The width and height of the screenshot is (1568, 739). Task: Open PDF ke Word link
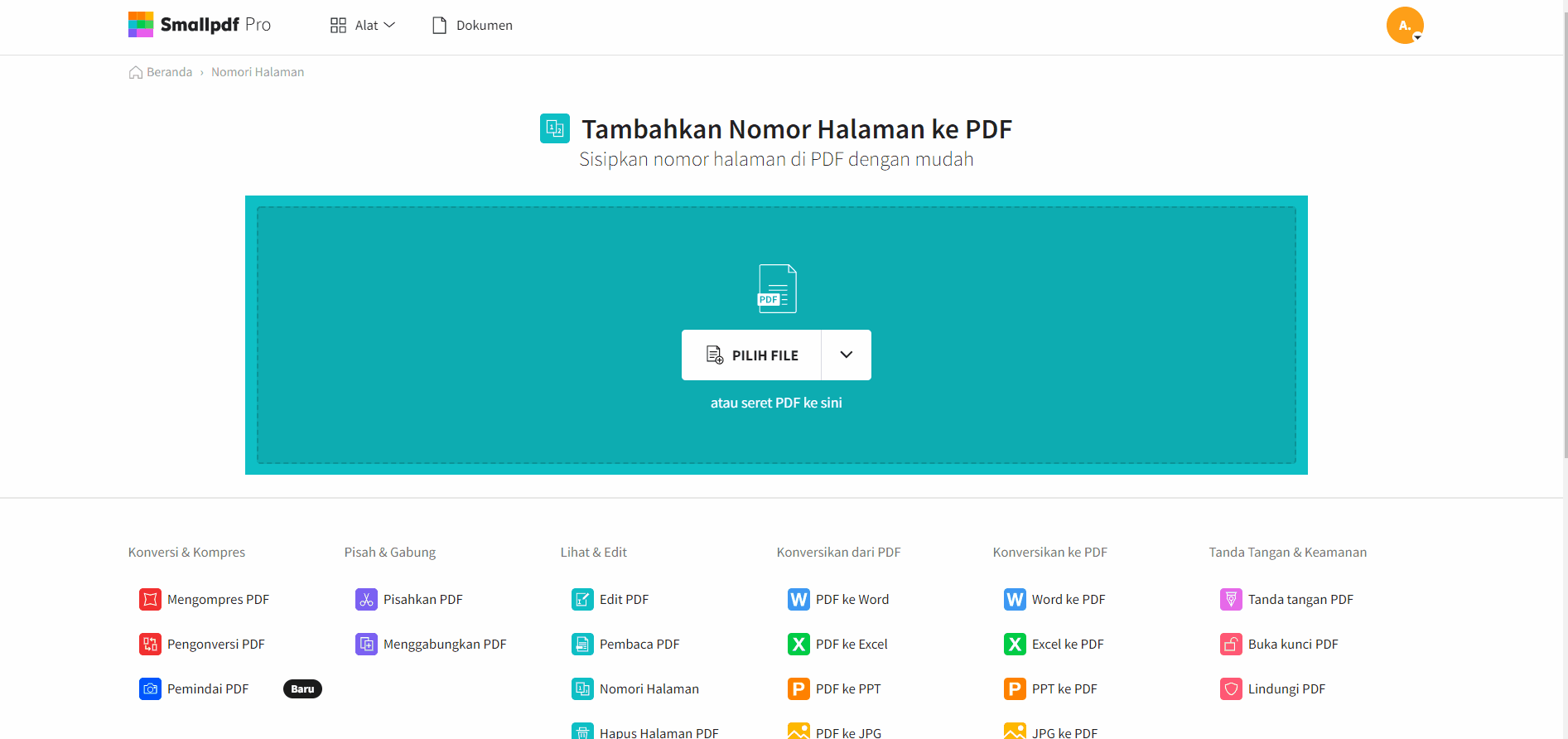click(x=852, y=599)
